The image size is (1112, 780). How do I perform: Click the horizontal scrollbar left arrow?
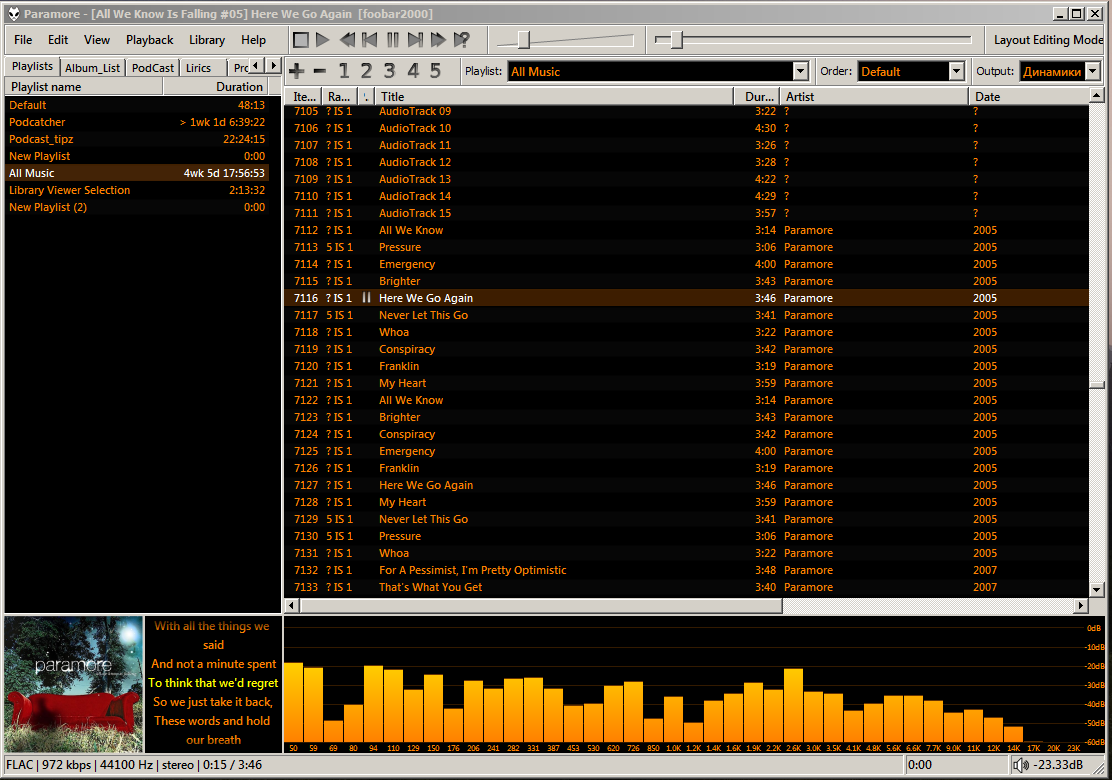tap(291, 606)
